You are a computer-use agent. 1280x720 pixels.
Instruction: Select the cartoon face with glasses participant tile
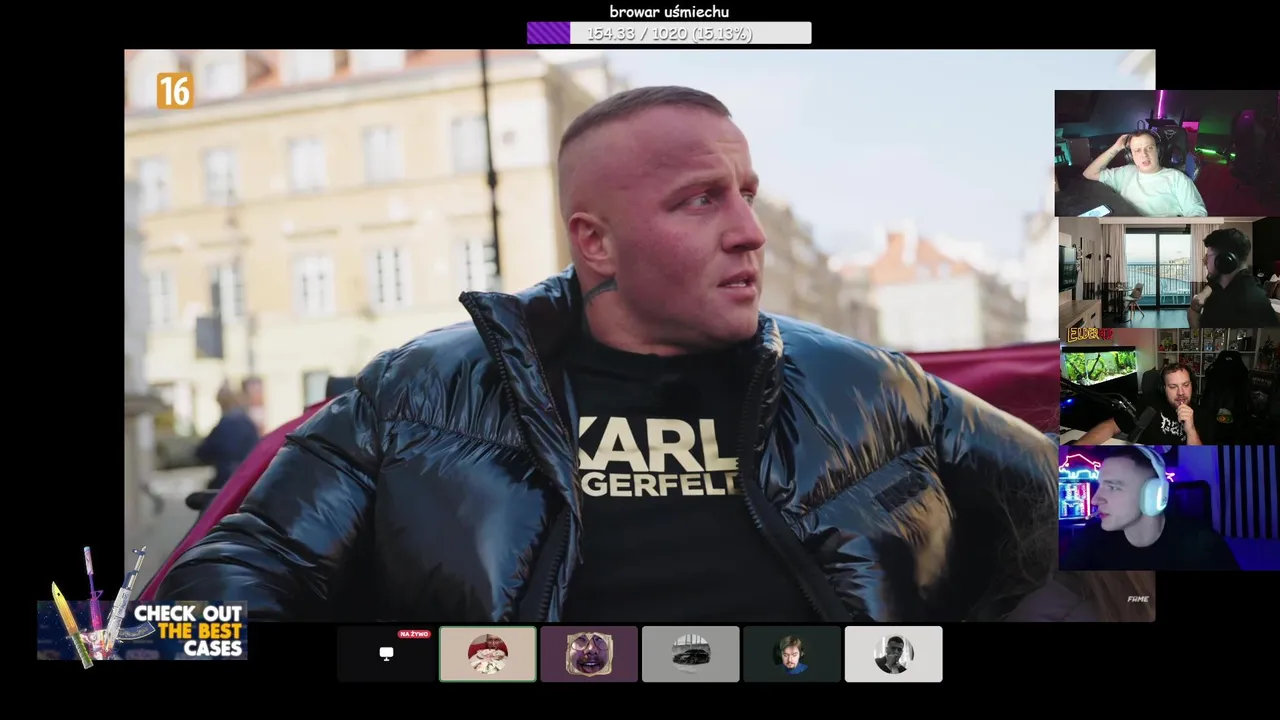(589, 654)
